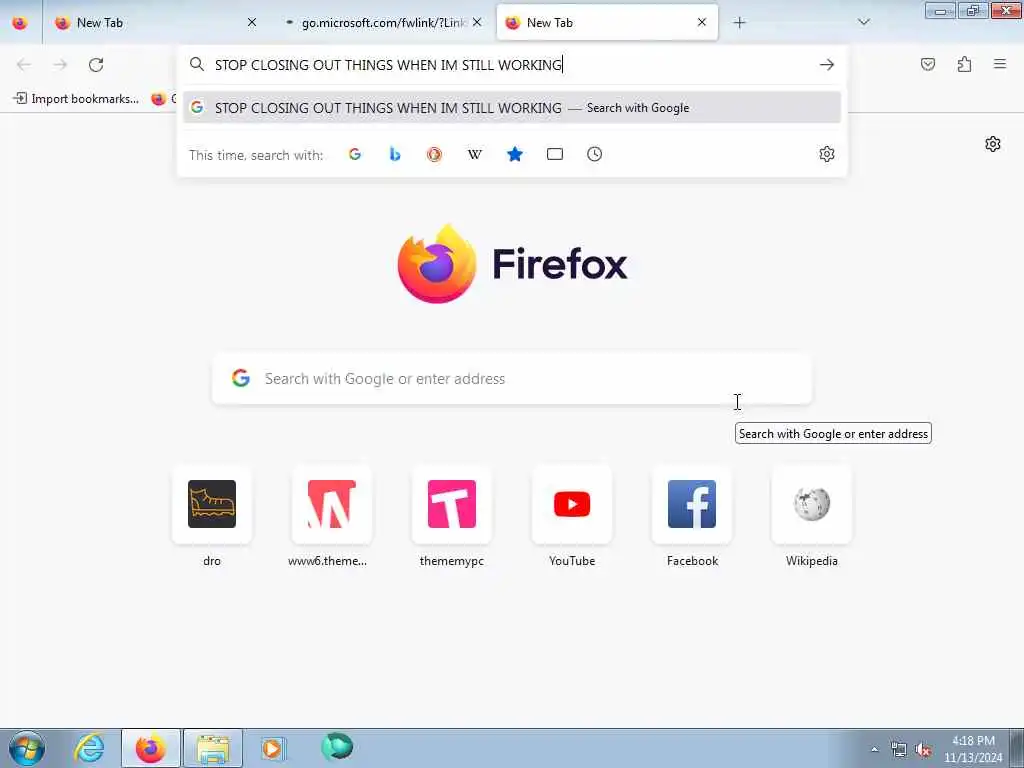The image size is (1024, 768).
Task: Click inside the URL bar text
Action: tap(388, 65)
